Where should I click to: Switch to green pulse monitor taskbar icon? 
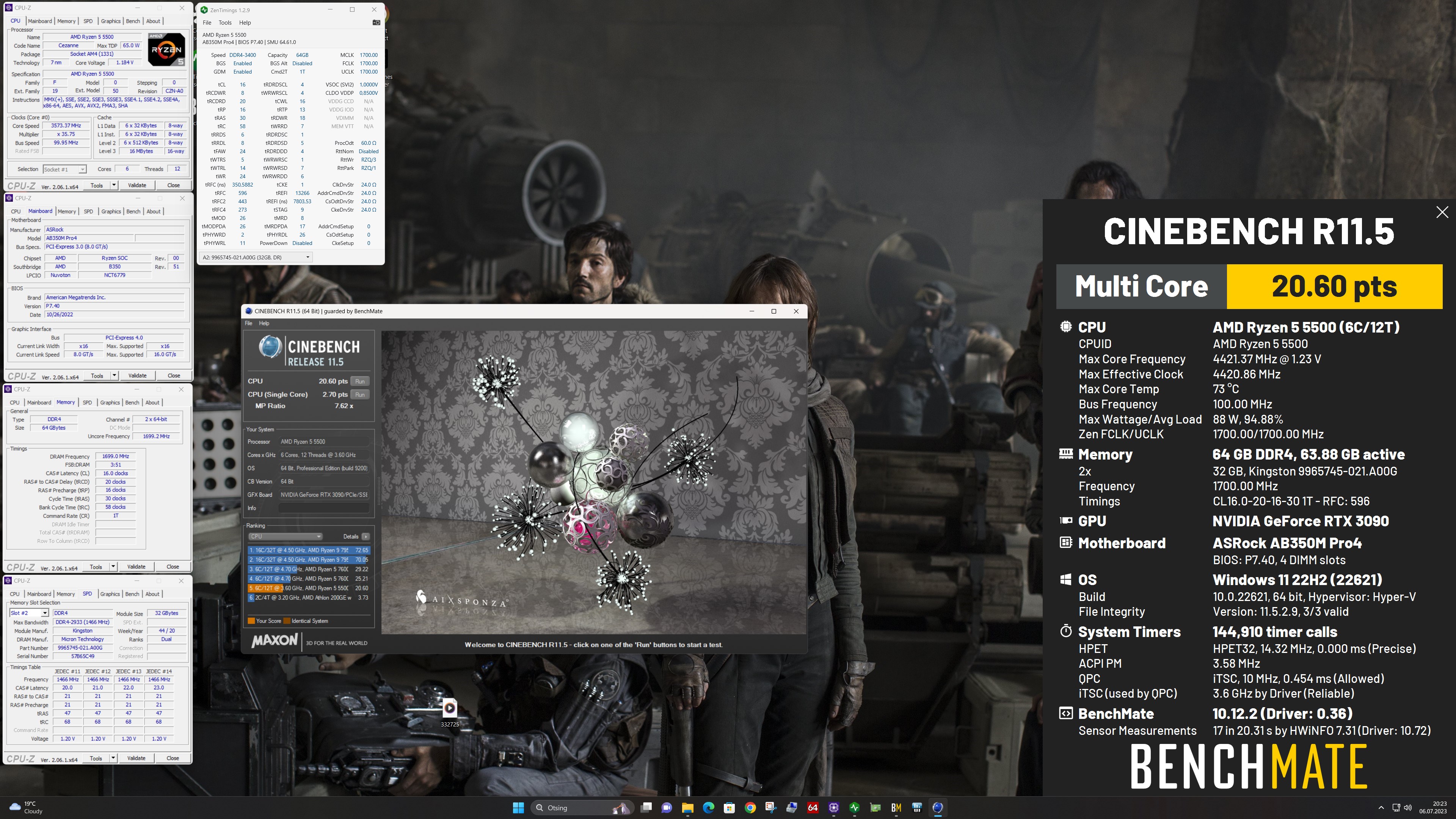(x=855, y=808)
